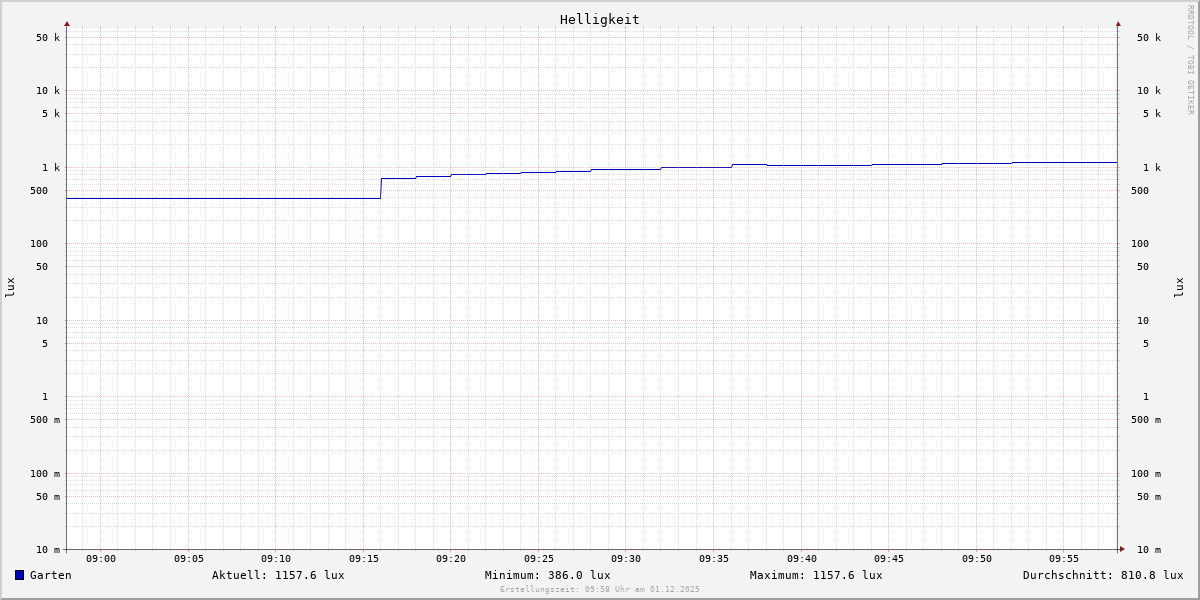Select the Maximum 1157.6 lux value
The width and height of the screenshot is (1200, 600).
(816, 575)
